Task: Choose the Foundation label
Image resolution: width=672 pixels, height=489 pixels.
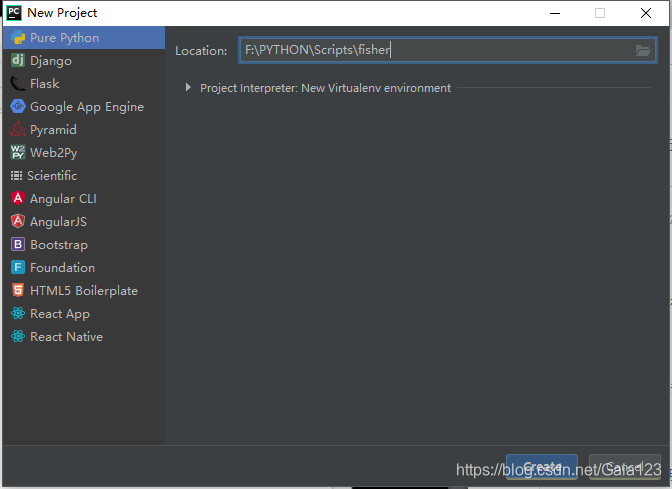Action: point(63,267)
